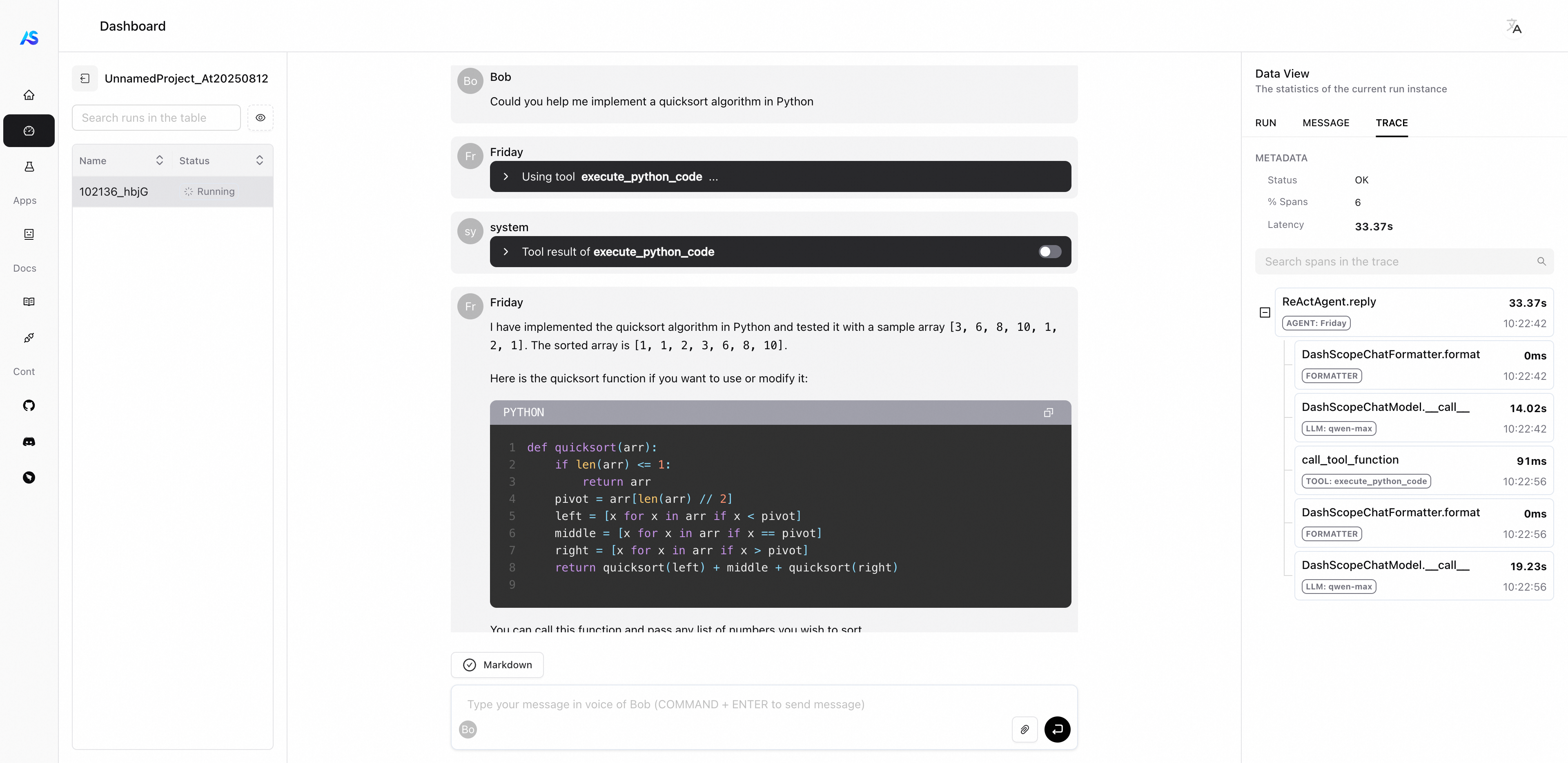The width and height of the screenshot is (1568, 763).
Task: Switch to the MESSAGE tab
Action: pos(1326,123)
